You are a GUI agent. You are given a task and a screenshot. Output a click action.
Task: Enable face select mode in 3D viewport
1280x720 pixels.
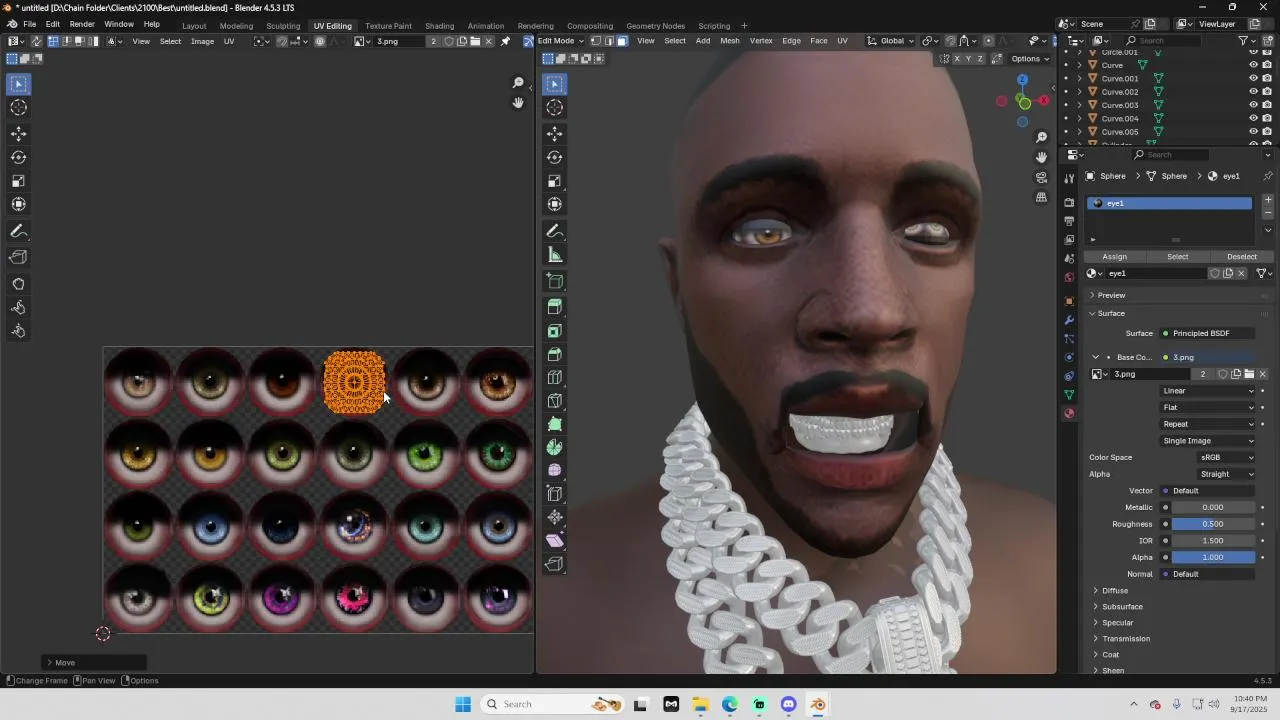[x=622, y=41]
